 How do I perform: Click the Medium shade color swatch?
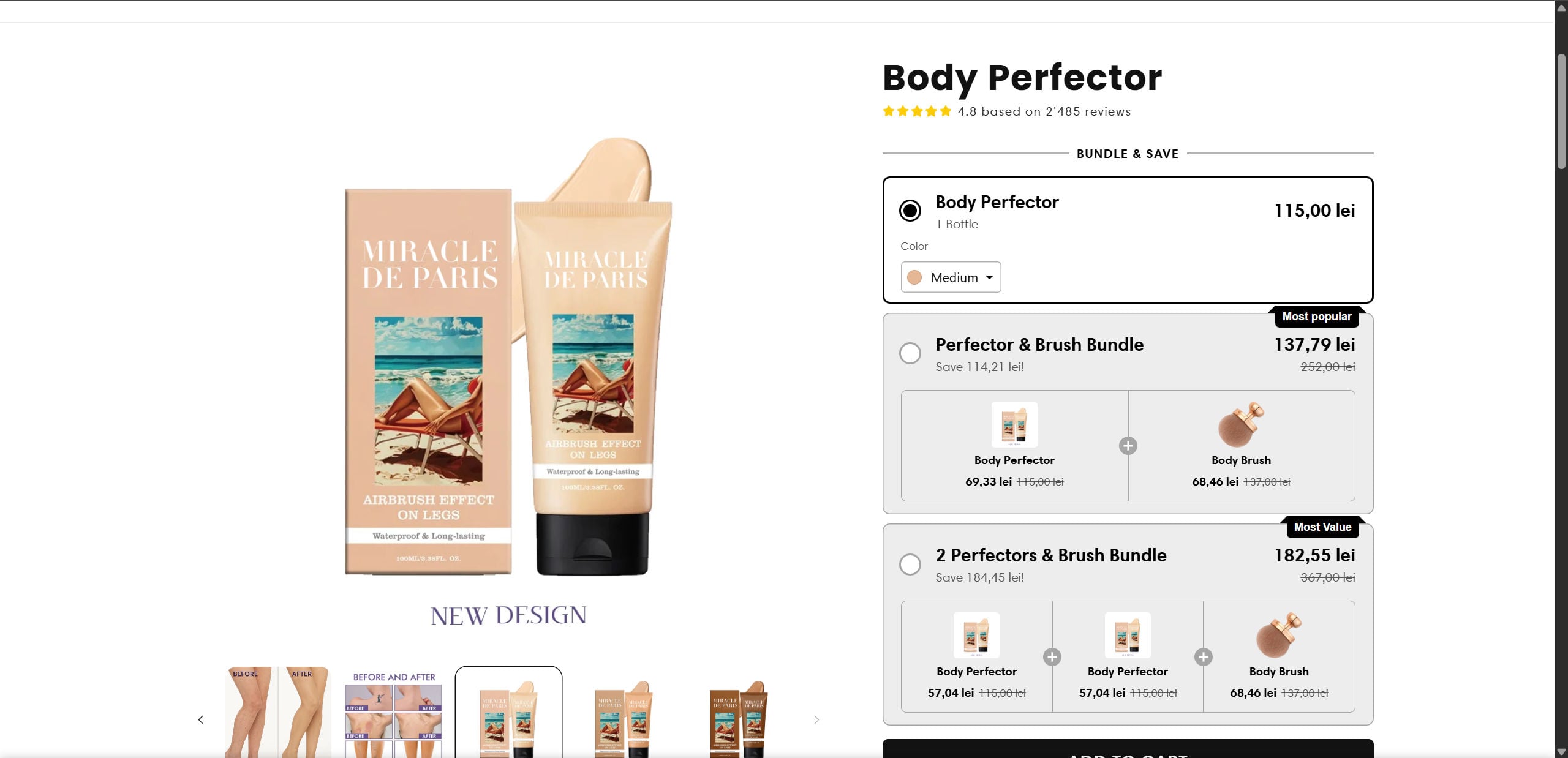click(914, 277)
